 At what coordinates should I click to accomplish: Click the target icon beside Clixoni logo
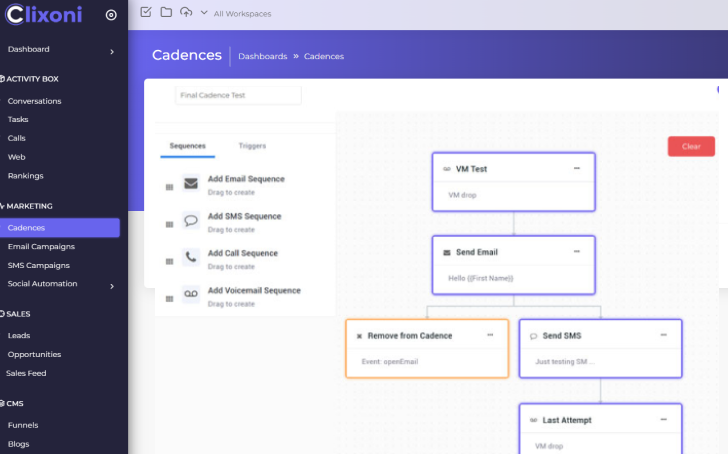click(111, 15)
